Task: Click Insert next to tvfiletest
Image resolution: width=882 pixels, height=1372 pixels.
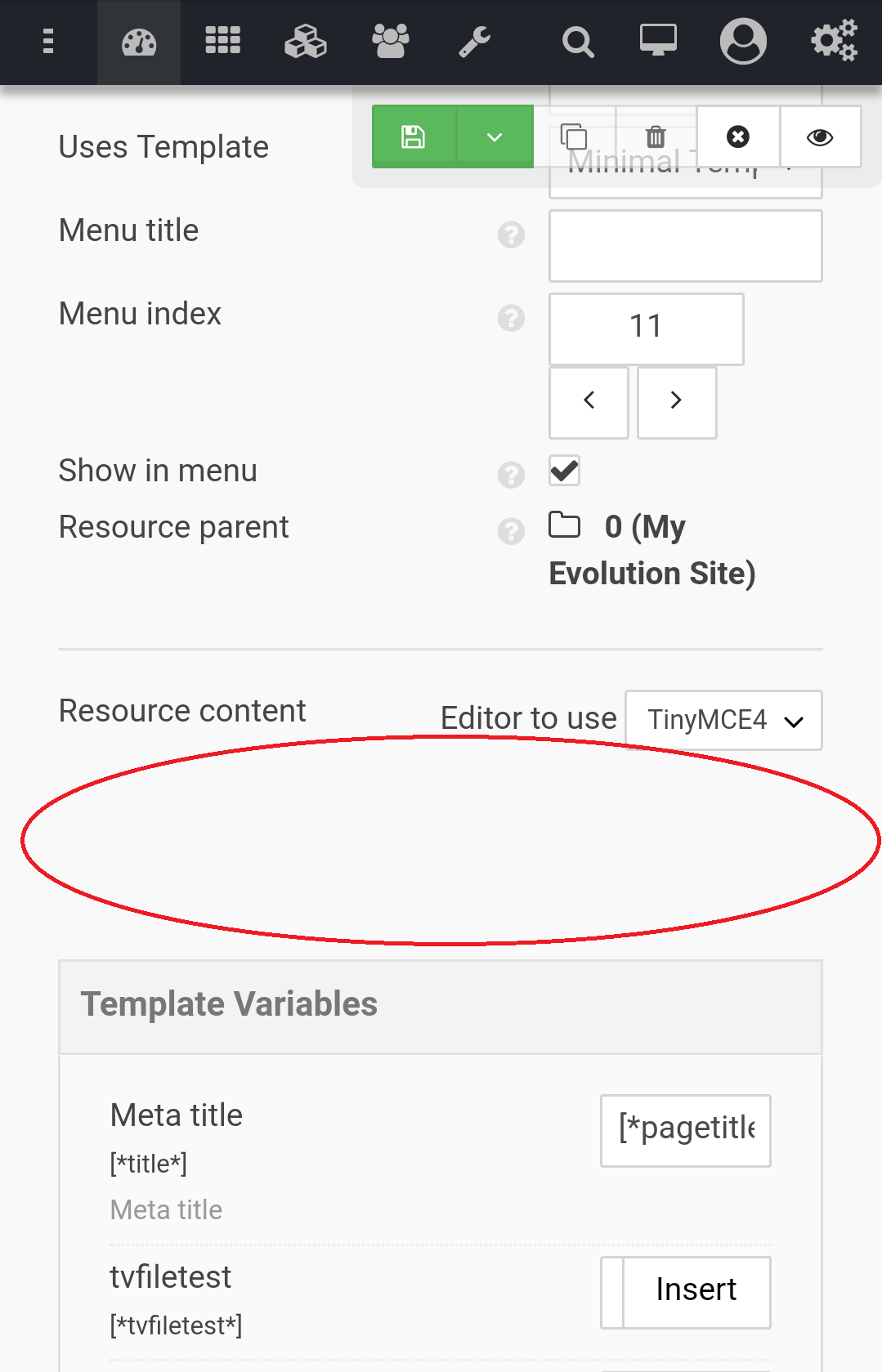Action: tap(696, 1291)
